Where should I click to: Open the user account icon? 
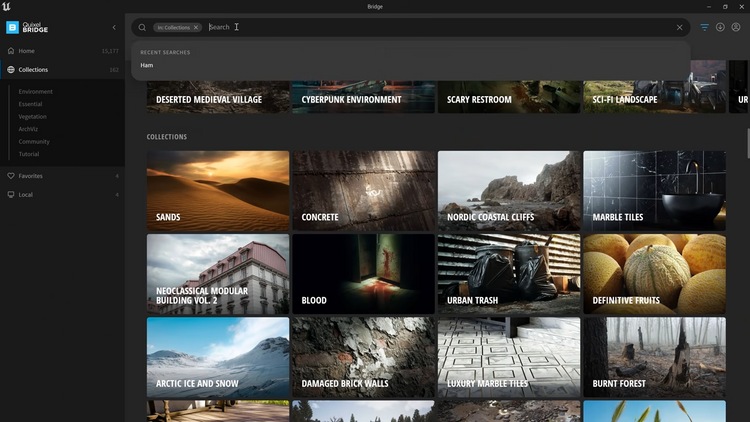tap(736, 27)
